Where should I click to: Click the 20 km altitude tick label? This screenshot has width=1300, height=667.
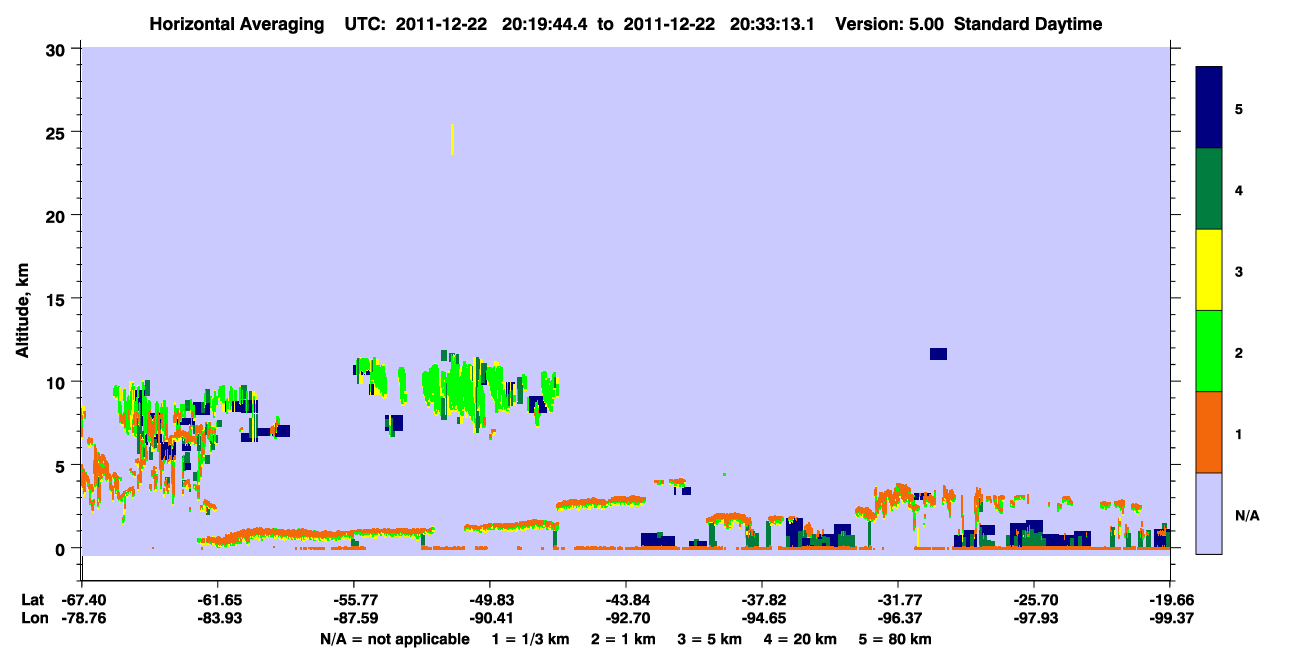tap(58, 215)
